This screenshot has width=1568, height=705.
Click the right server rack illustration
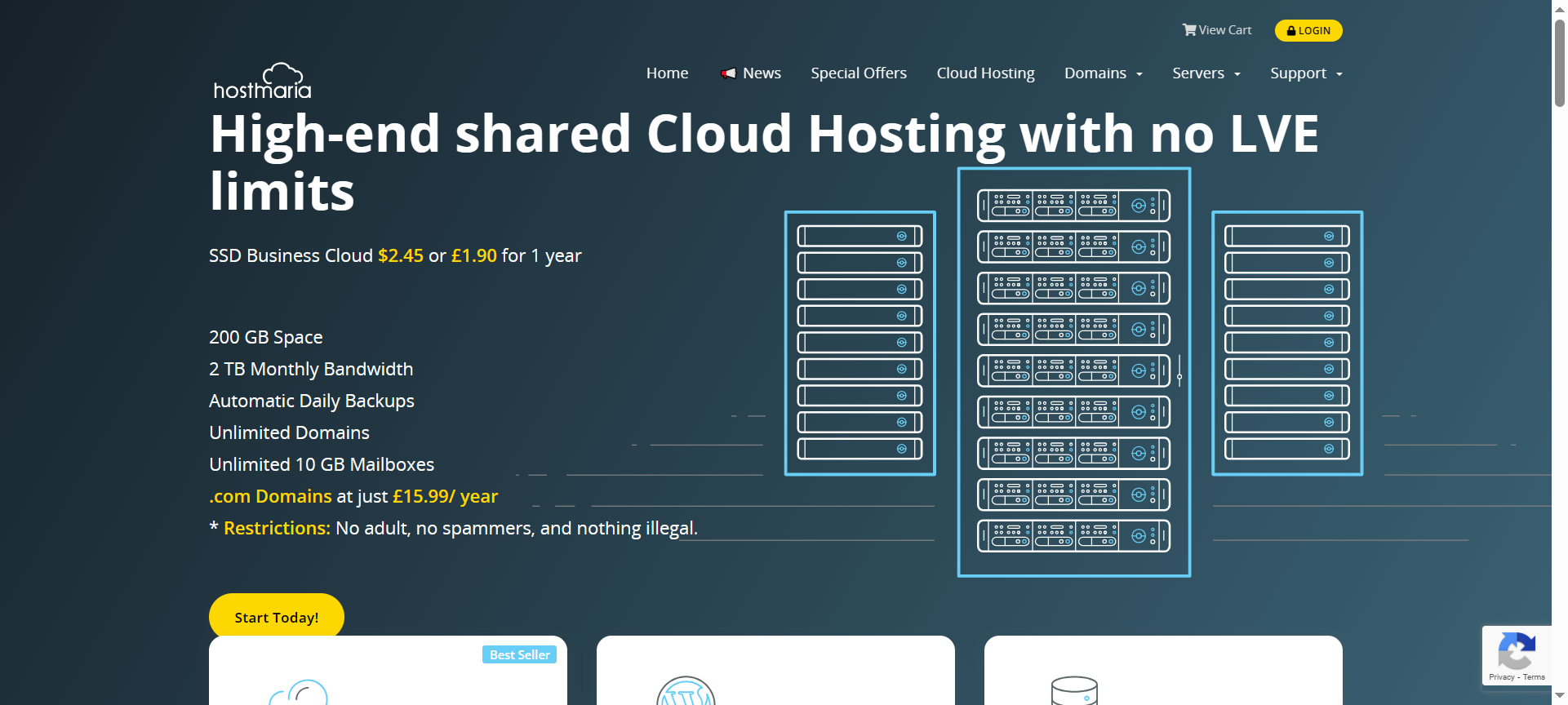1287,343
